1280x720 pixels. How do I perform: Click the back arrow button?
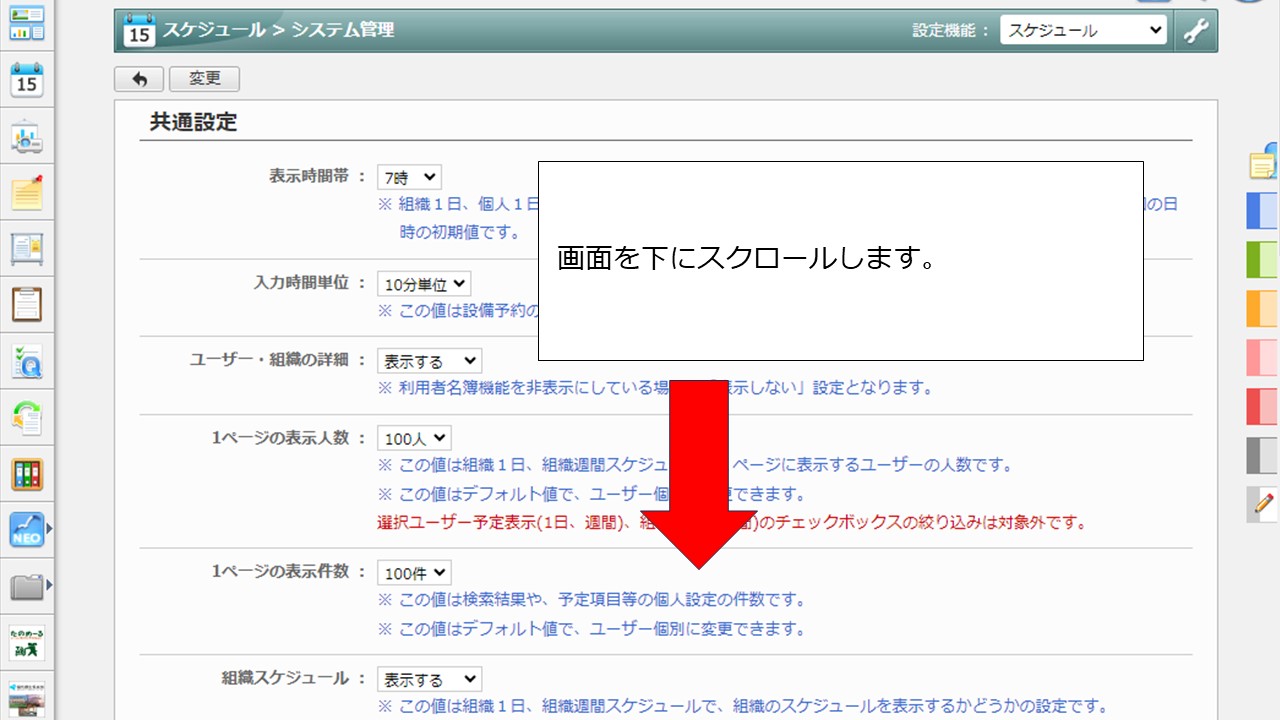pos(139,79)
